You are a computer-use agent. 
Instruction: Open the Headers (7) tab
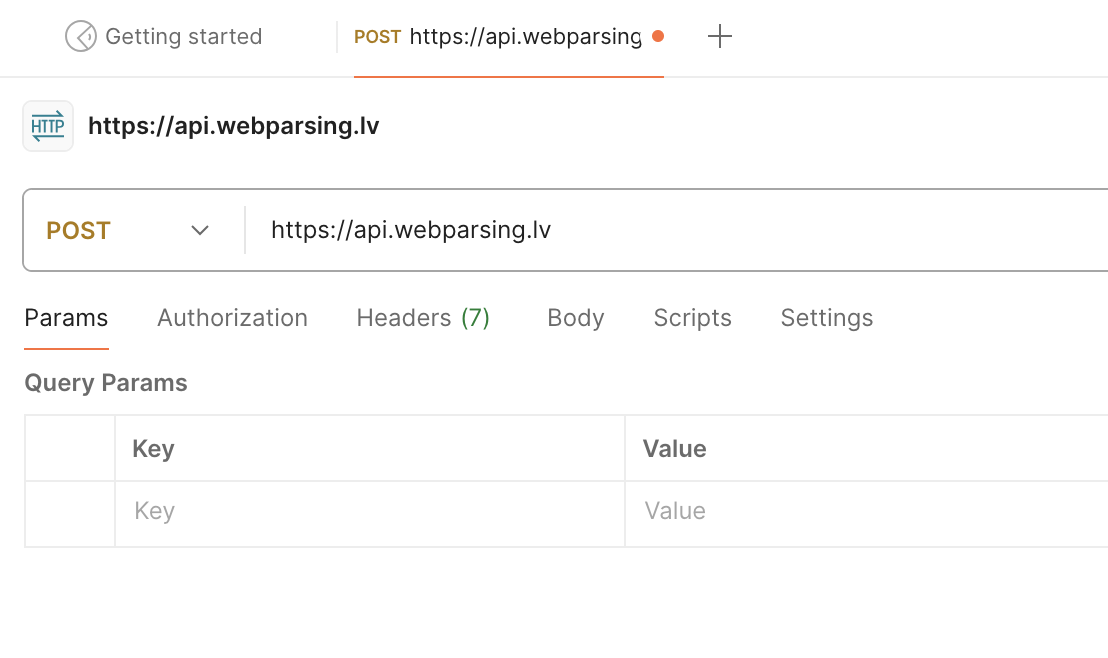[x=423, y=318]
